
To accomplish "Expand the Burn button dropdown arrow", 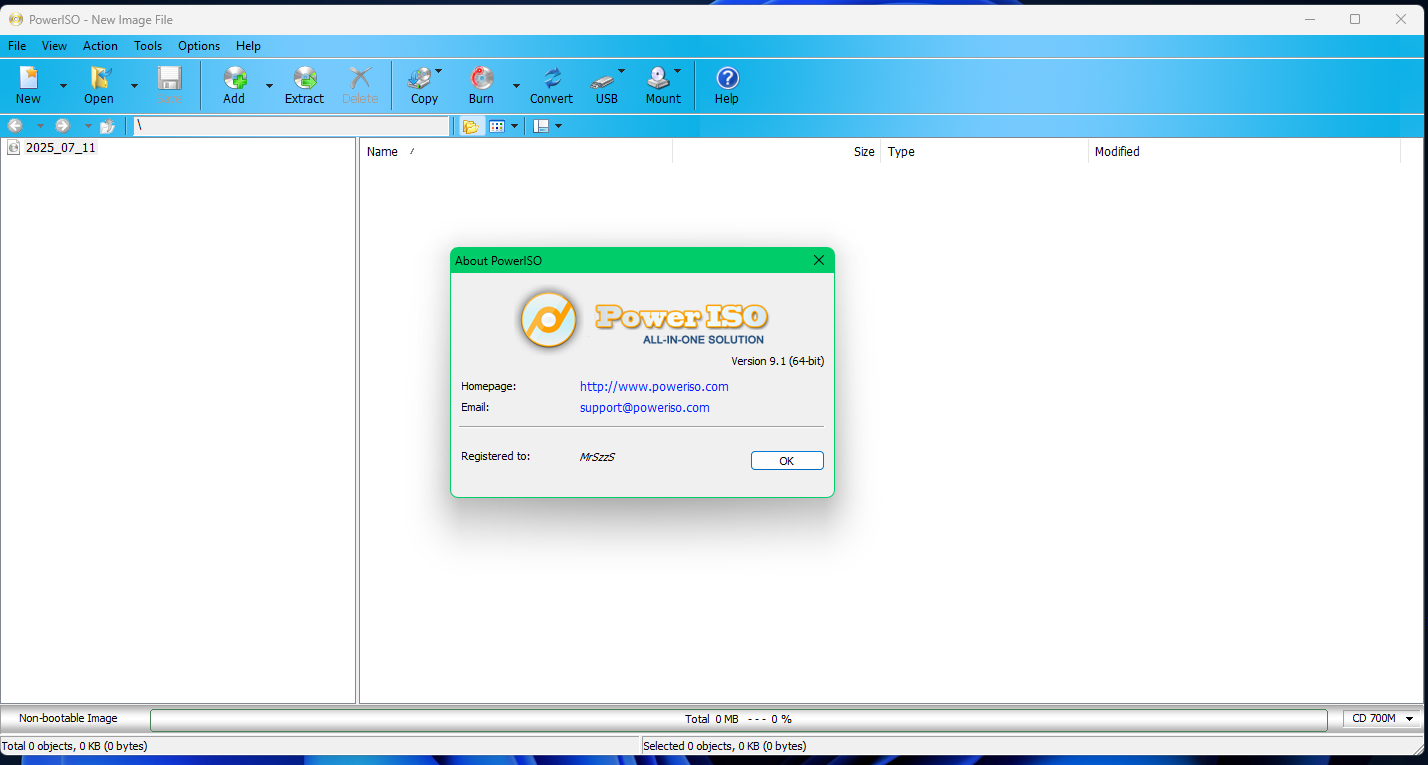I will [x=516, y=86].
